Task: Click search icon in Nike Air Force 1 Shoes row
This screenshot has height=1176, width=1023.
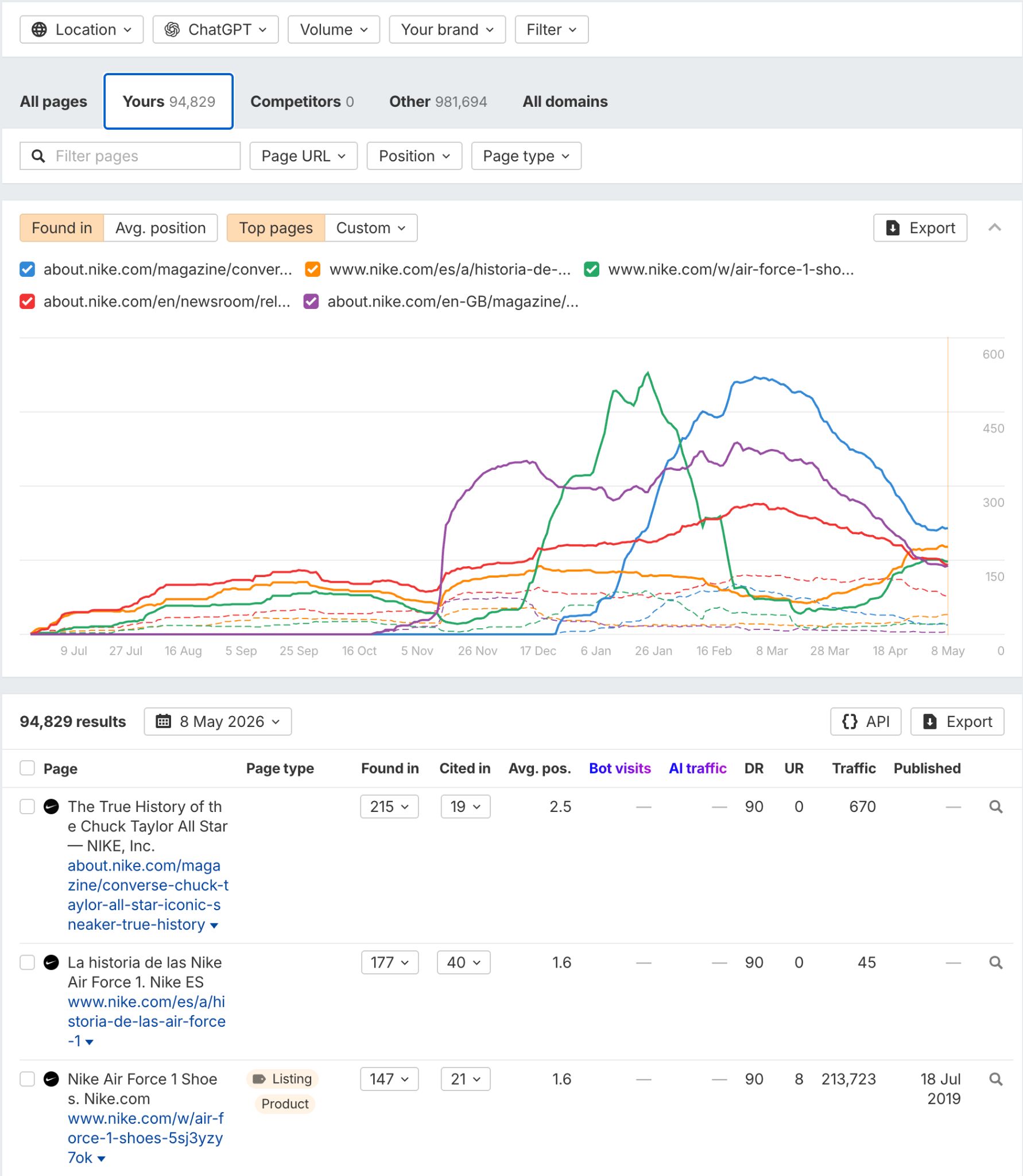Action: [996, 1079]
